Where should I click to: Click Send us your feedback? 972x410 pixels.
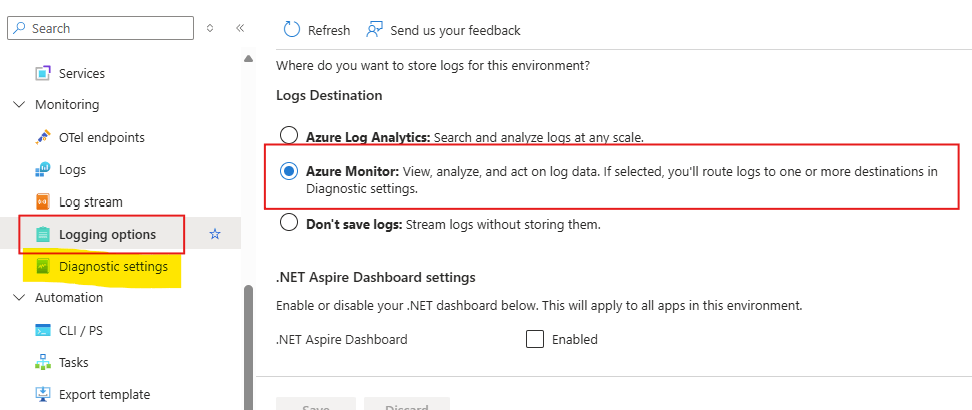[443, 30]
